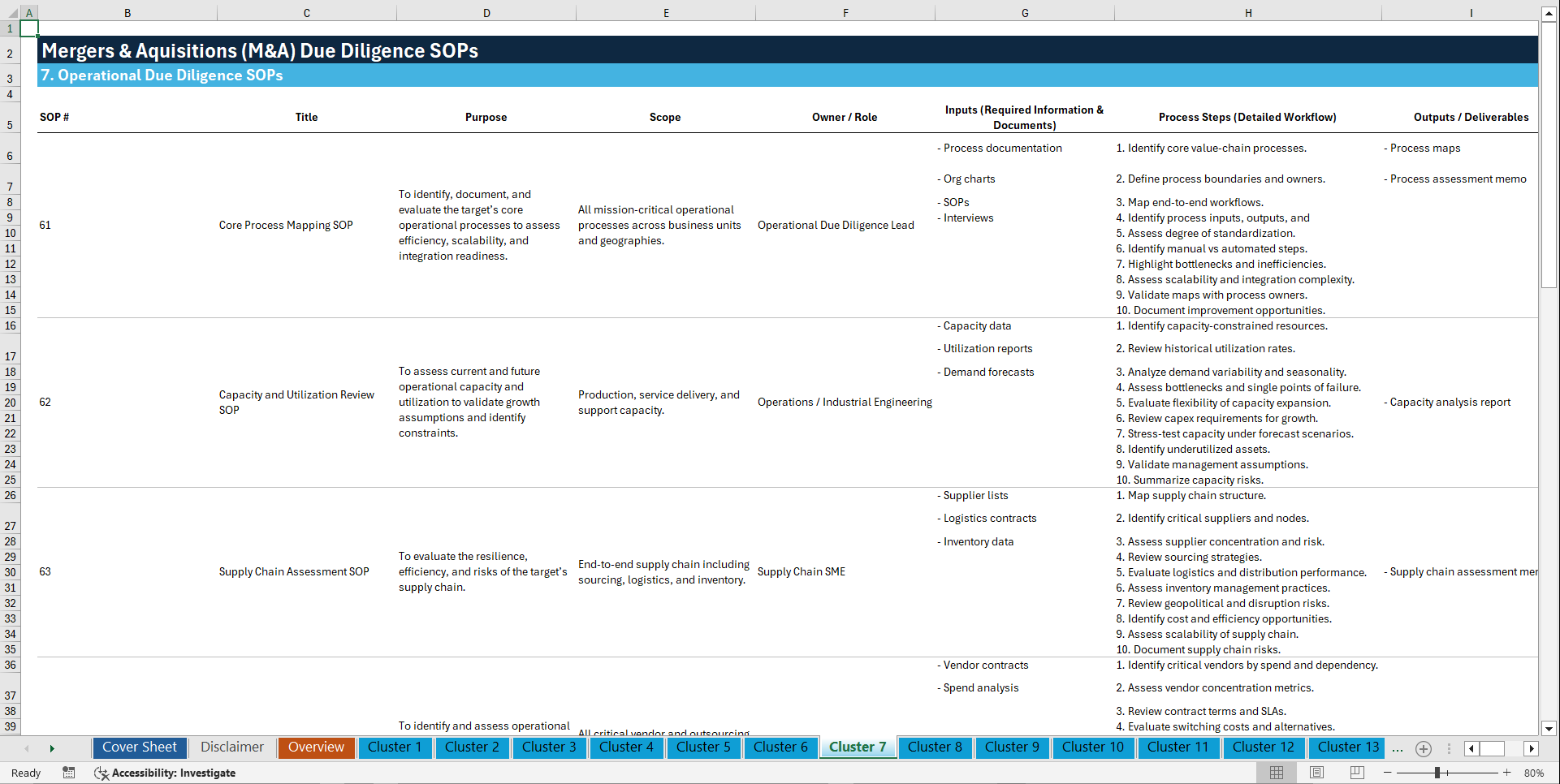Screen dimensions: 1560x784
Task: Go to the Overview sheet
Action: tap(316, 747)
